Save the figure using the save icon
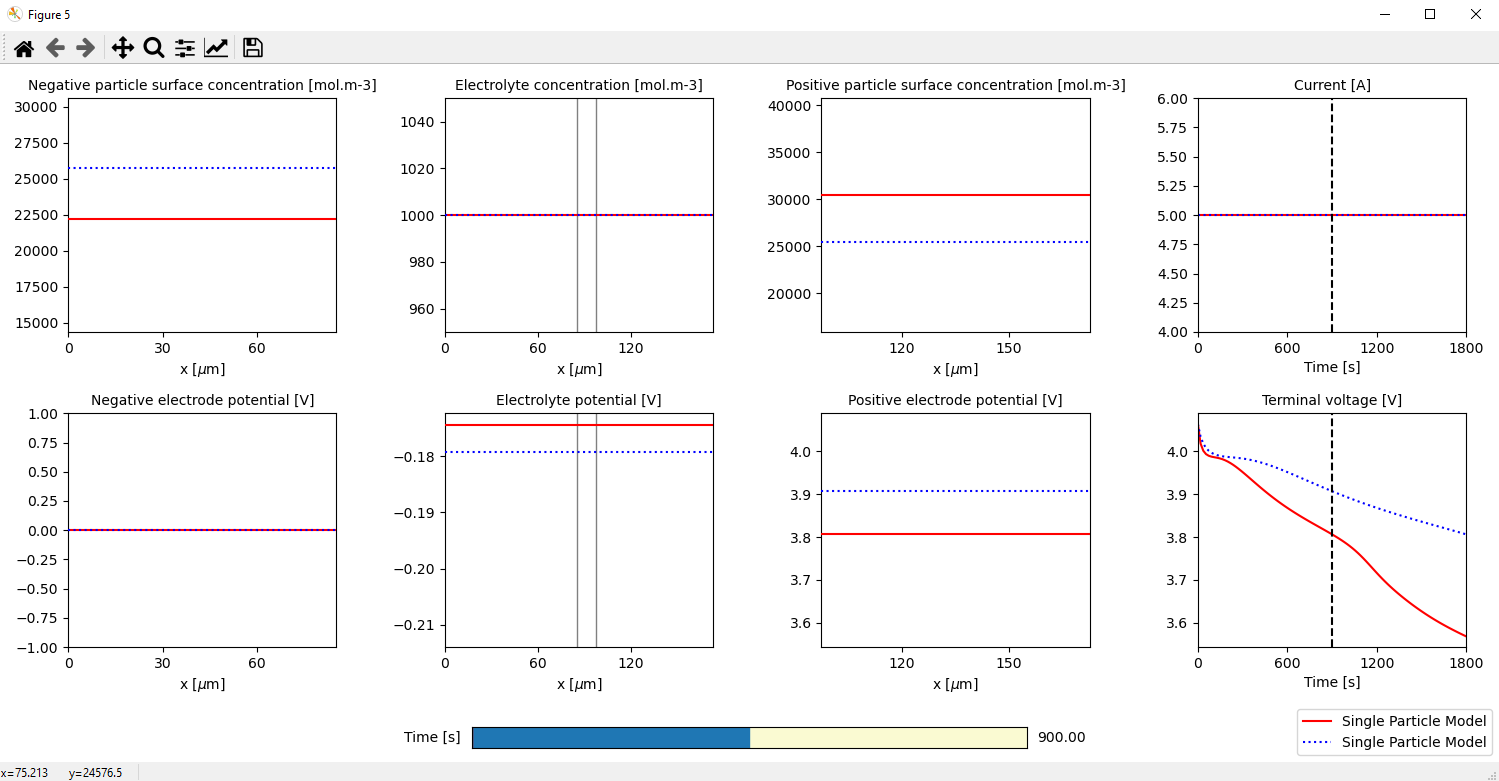 pyautogui.click(x=252, y=47)
